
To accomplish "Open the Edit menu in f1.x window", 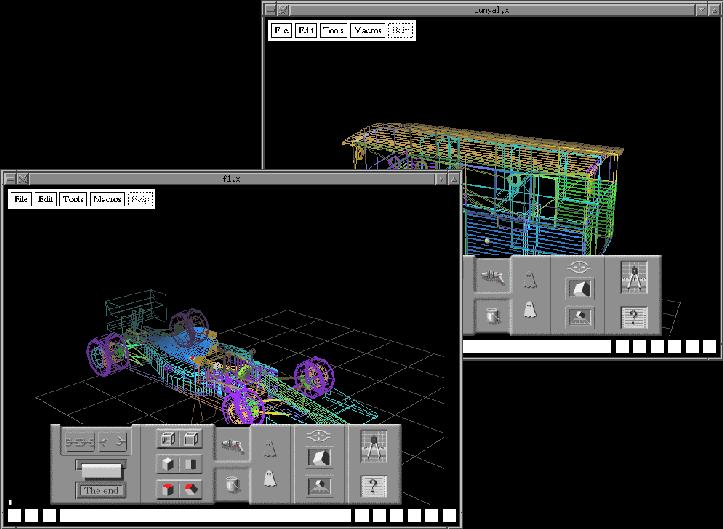I will [46, 199].
